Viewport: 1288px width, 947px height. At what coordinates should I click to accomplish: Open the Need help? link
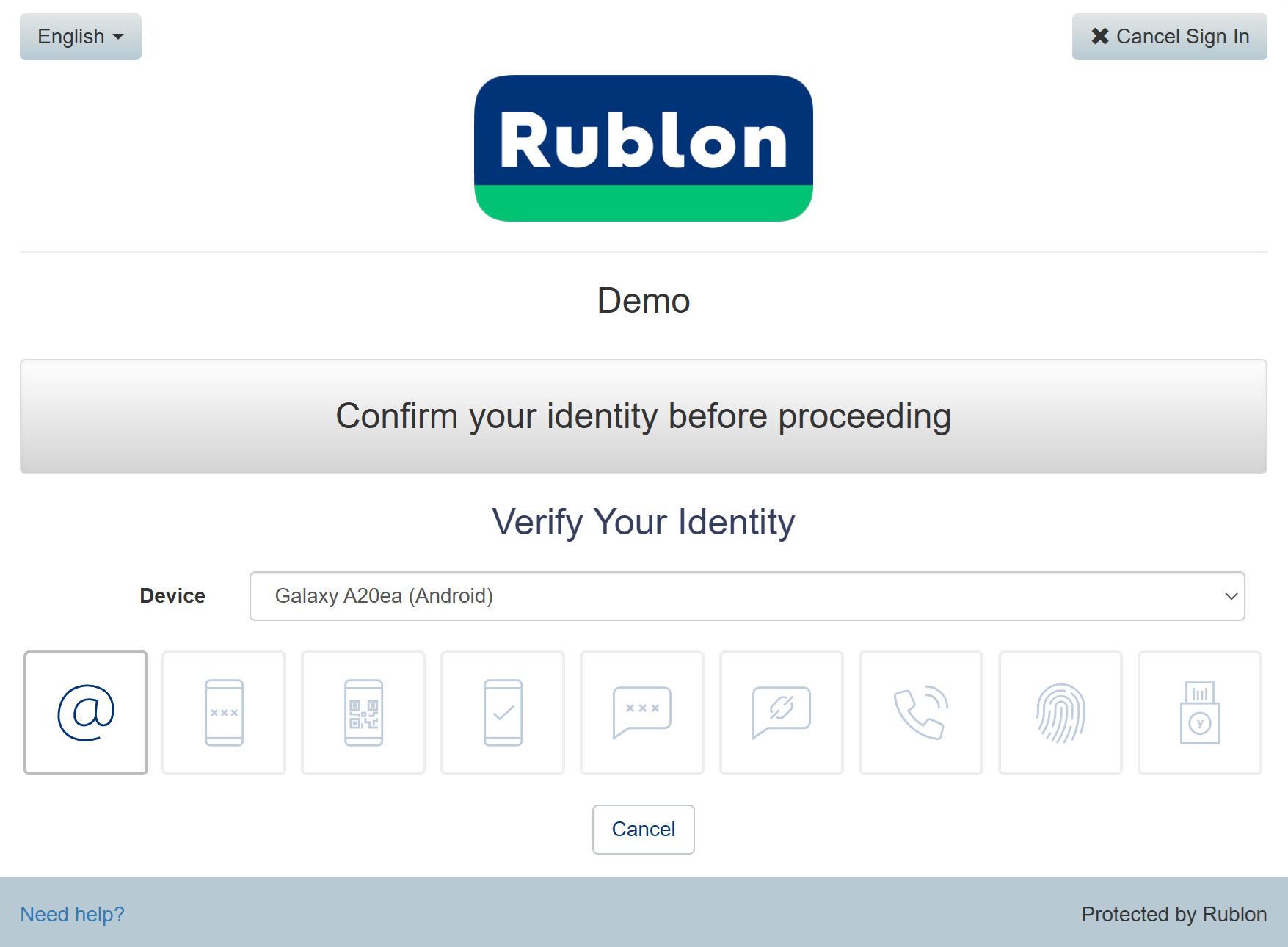(x=72, y=914)
